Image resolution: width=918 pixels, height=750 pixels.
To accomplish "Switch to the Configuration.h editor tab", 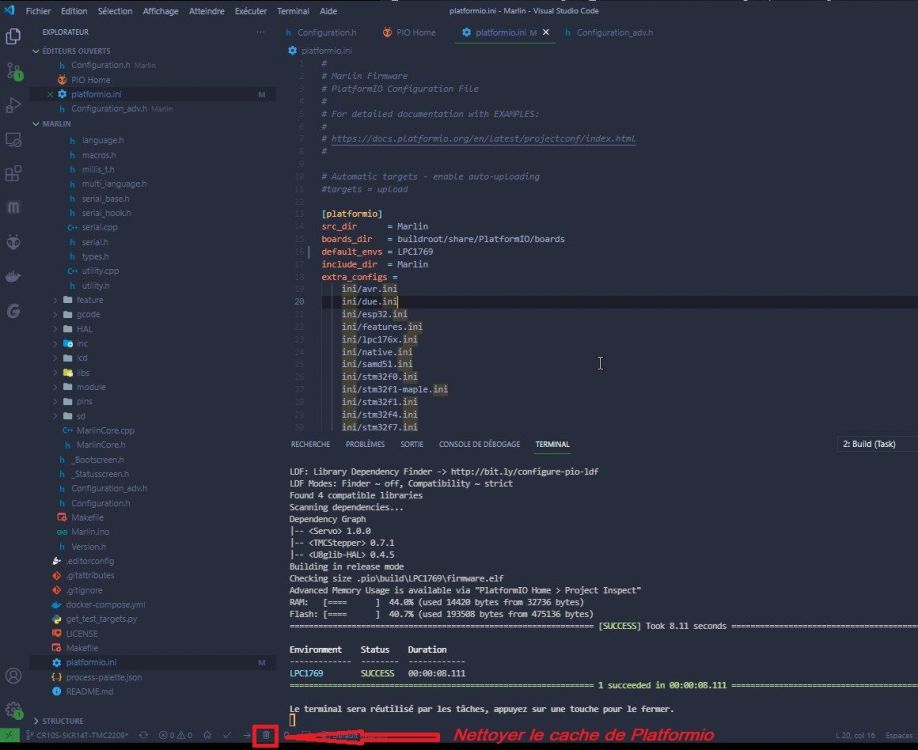I will [321, 33].
